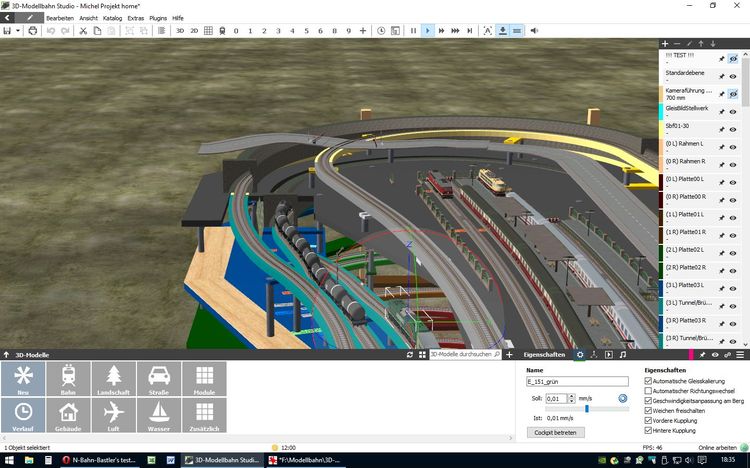Open the sound properties music note tab
Image resolution: width=750 pixels, height=468 pixels.
pos(623,355)
